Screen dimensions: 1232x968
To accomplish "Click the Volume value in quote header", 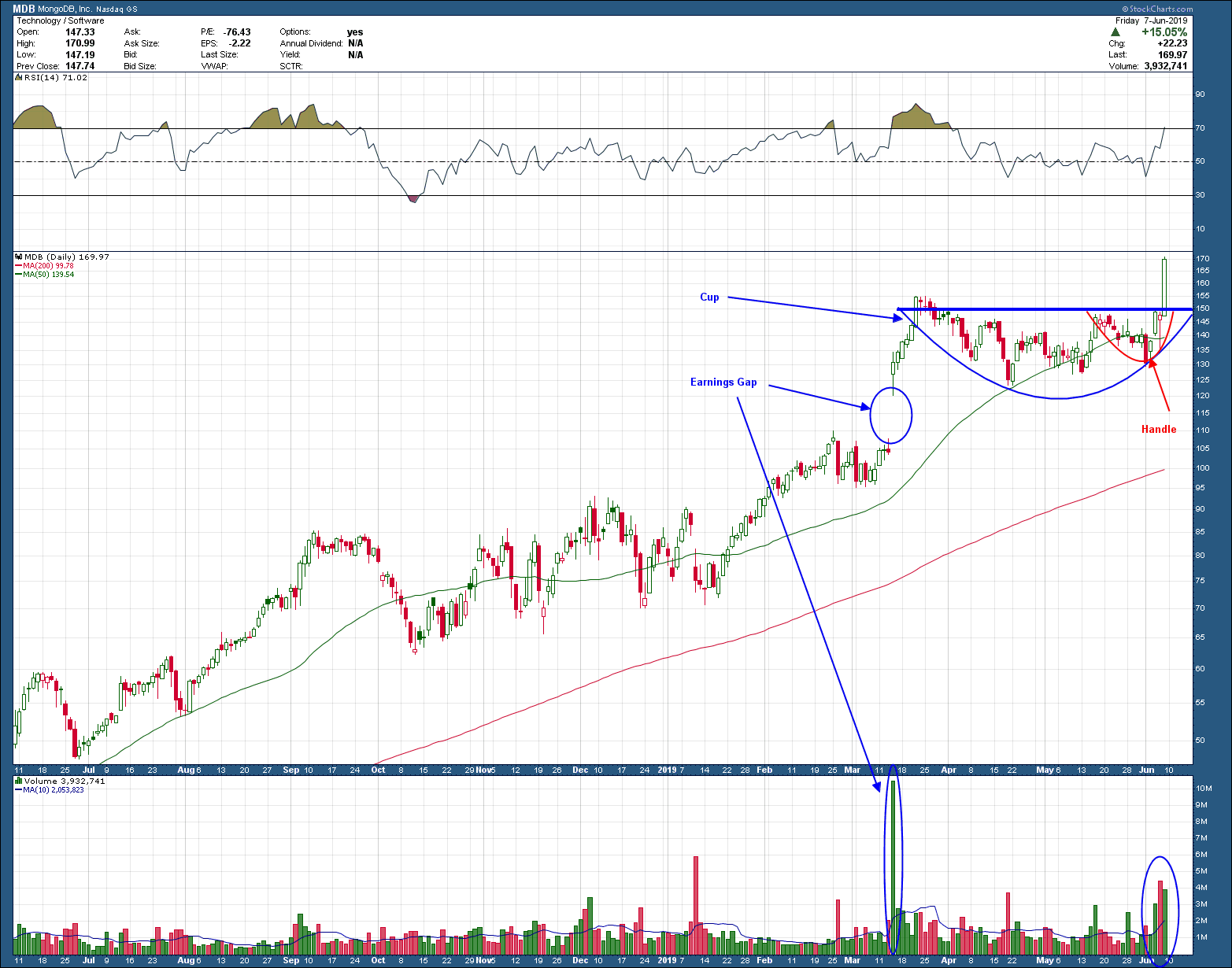I will click(x=1164, y=67).
